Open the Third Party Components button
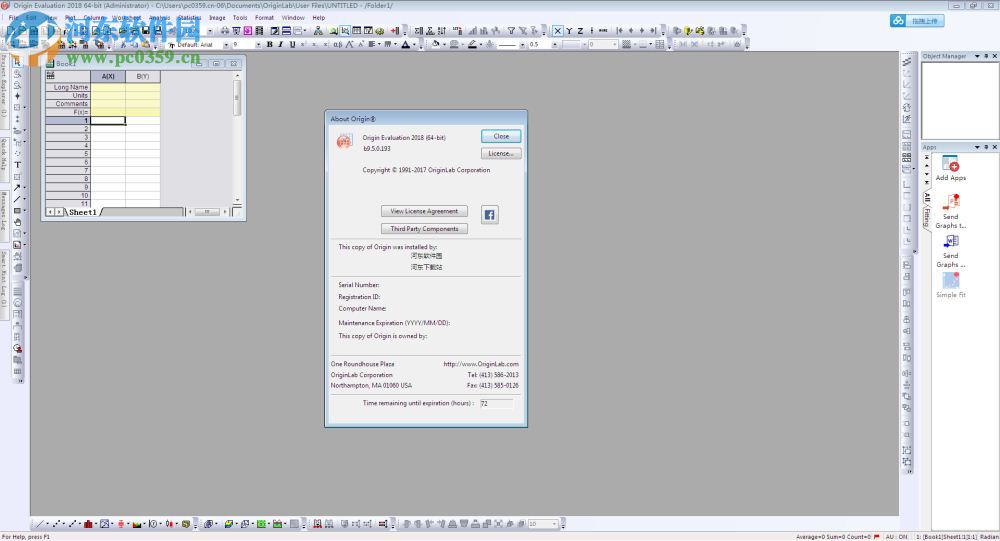 click(x=424, y=229)
